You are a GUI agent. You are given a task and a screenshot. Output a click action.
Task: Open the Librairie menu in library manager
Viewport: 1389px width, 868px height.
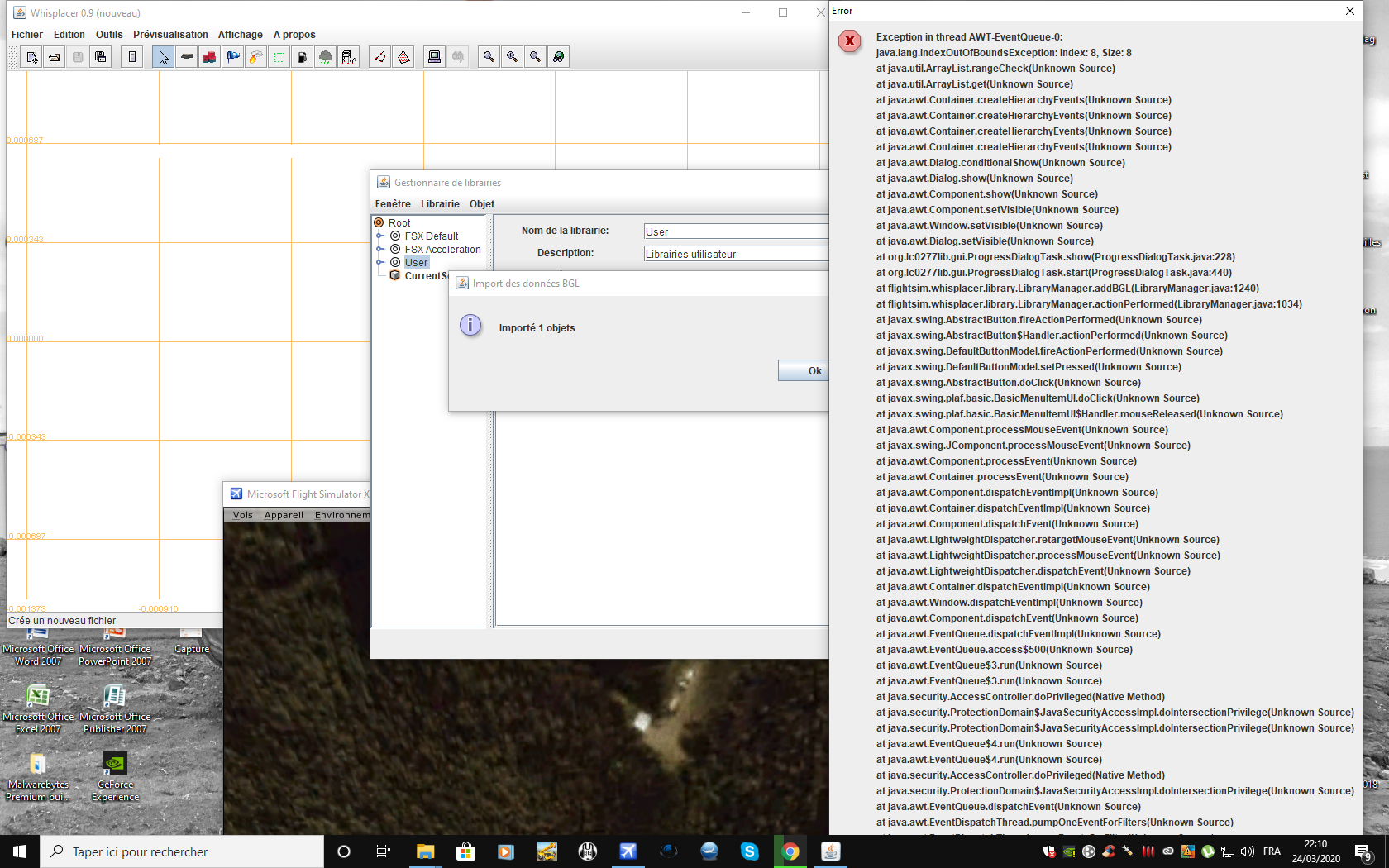[x=440, y=204]
